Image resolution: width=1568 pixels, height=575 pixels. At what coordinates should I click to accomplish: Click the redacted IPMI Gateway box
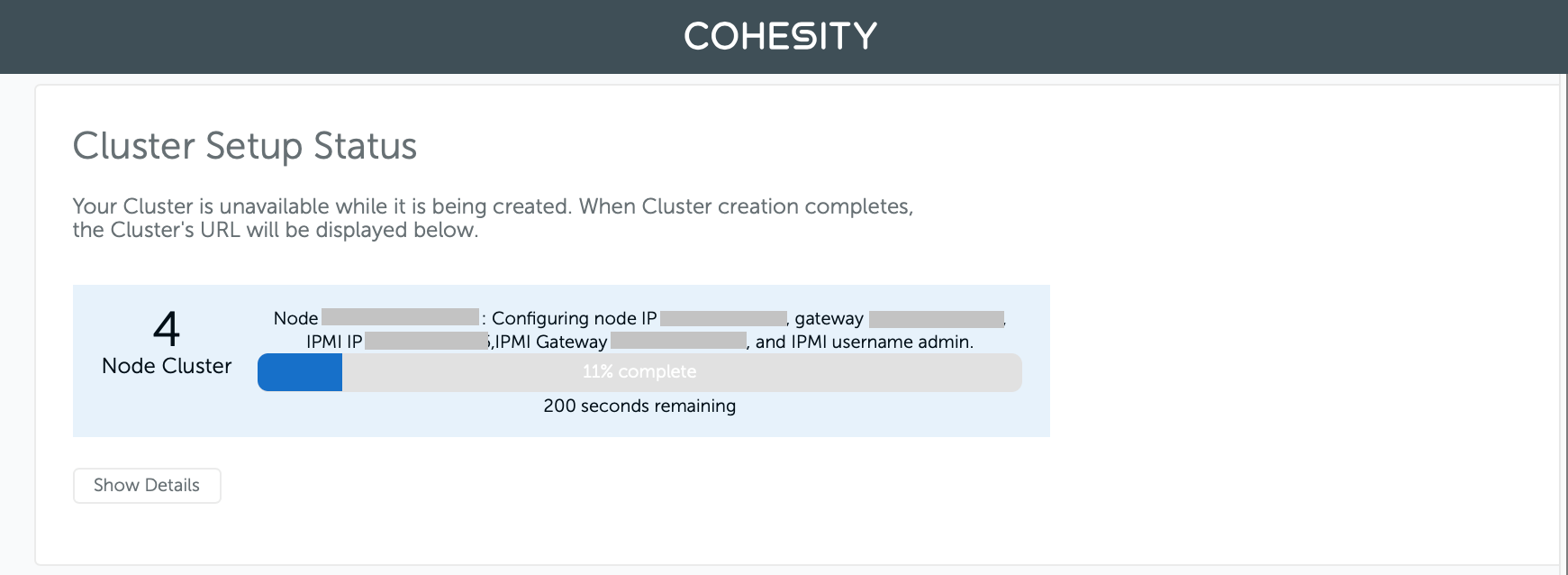pyautogui.click(x=678, y=341)
